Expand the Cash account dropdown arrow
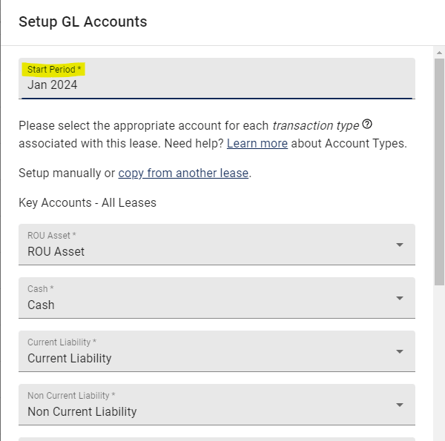The image size is (445, 441). click(399, 298)
